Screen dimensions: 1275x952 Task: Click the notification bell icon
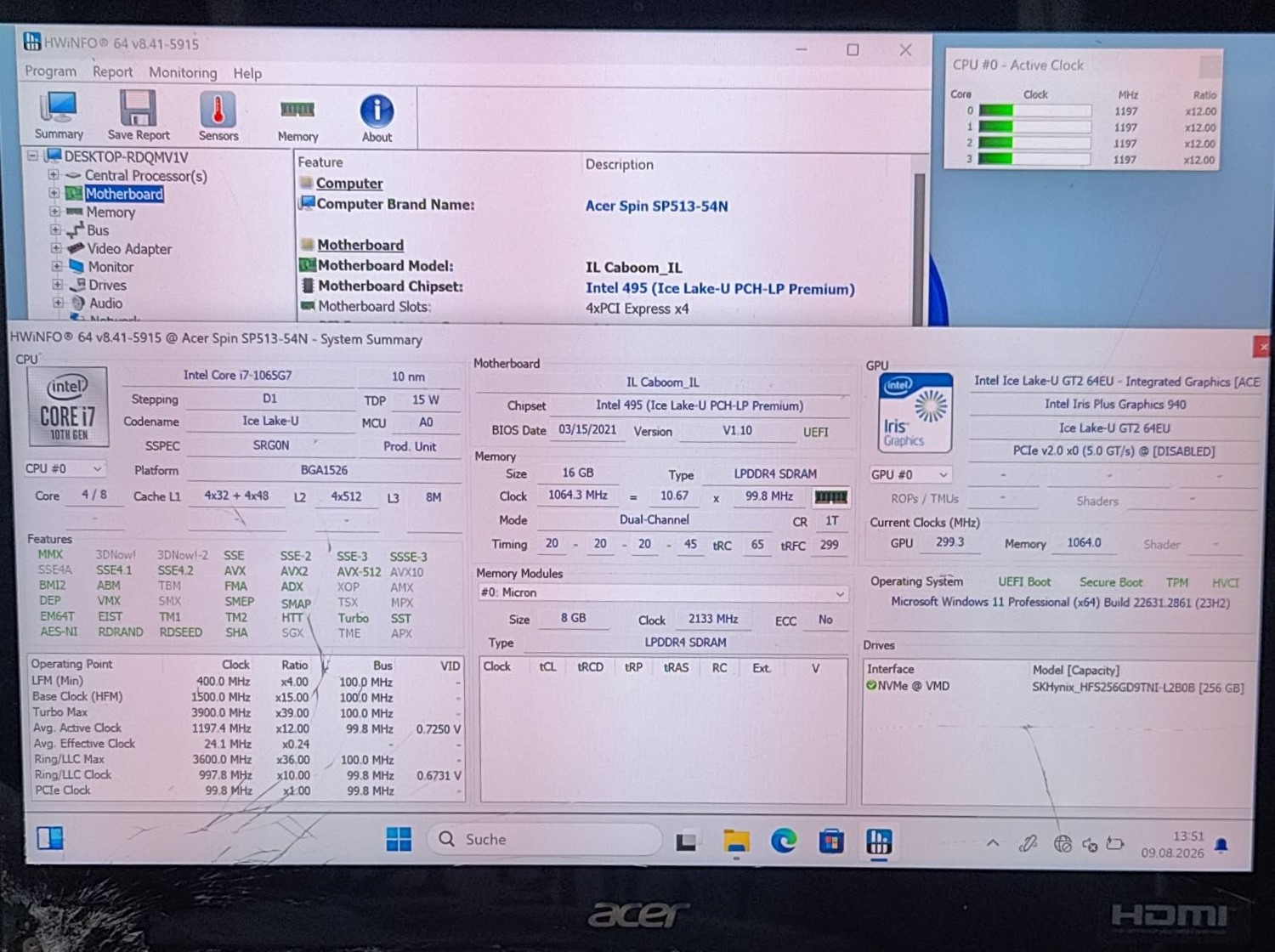(x=1221, y=845)
